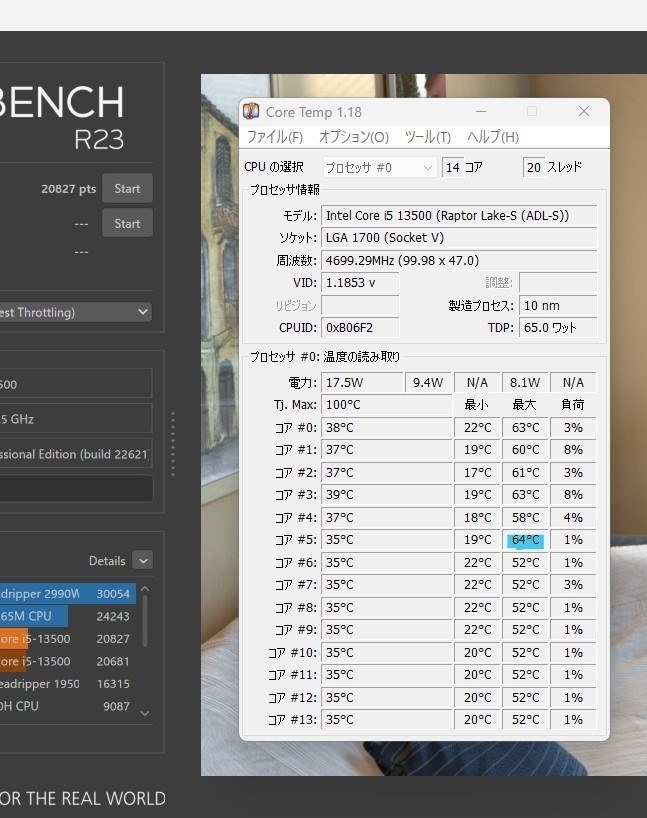
Task: Click the 20 thread count field
Action: [534, 167]
